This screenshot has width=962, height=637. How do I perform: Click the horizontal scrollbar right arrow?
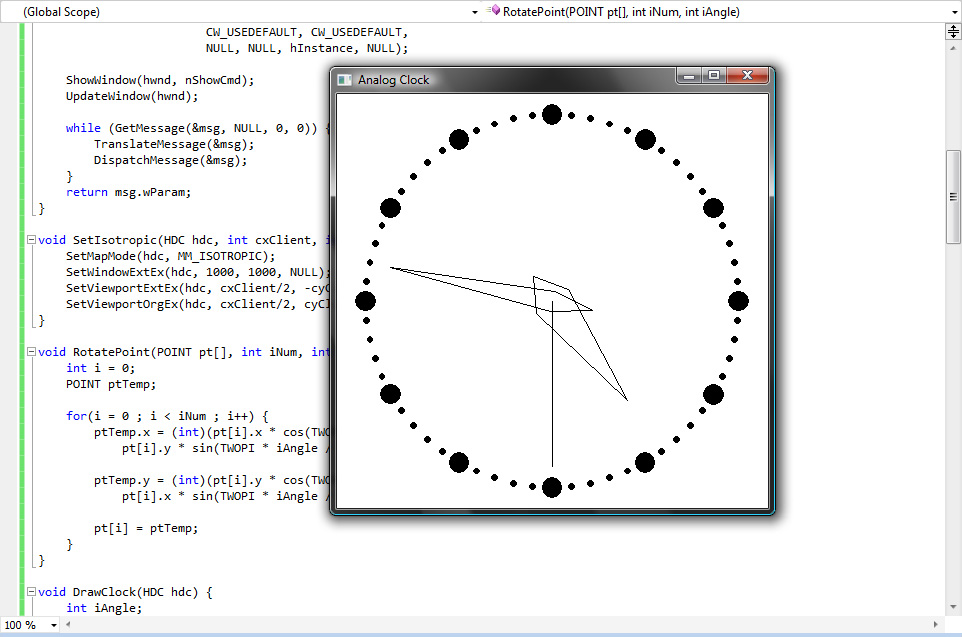point(935,625)
